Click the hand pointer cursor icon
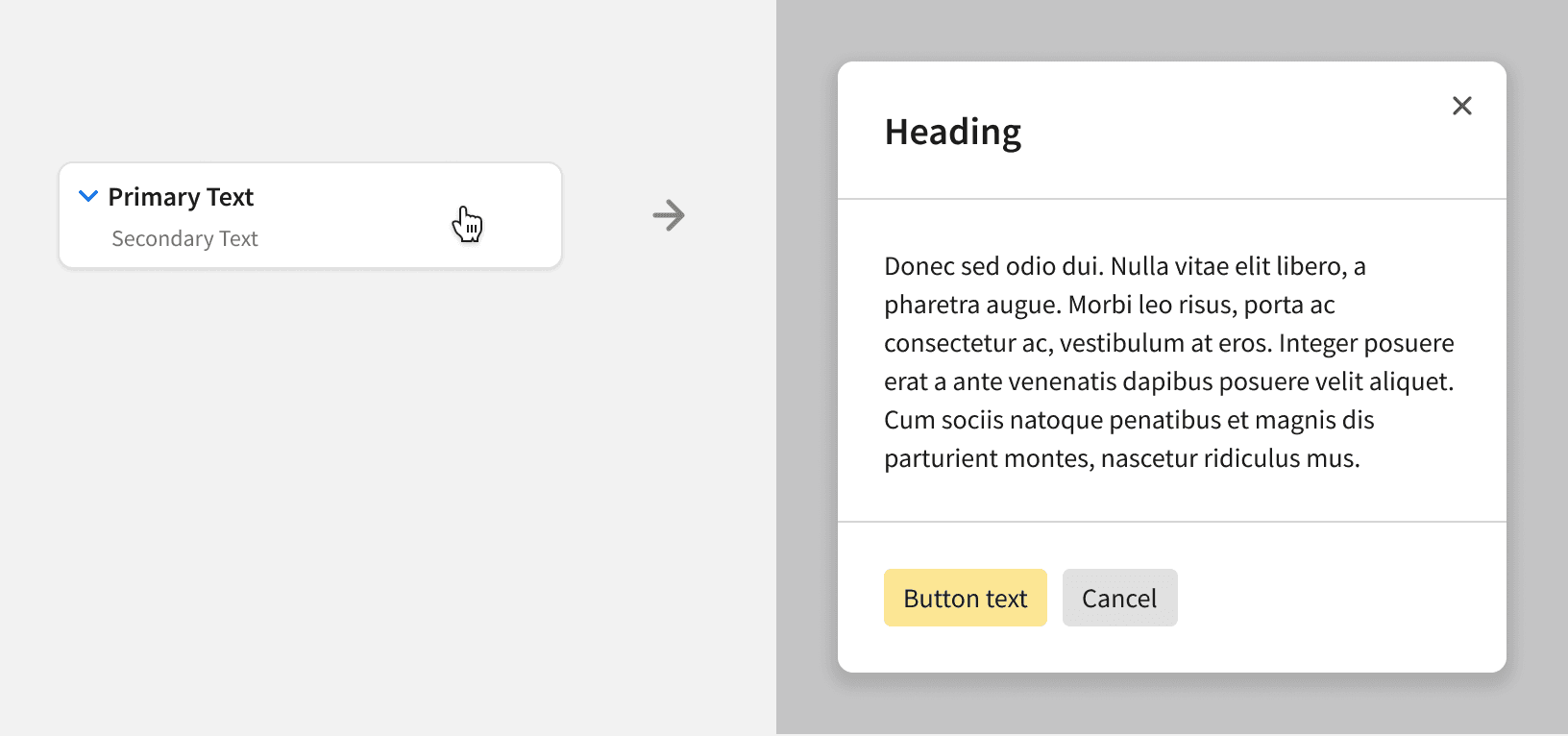The height and width of the screenshot is (736, 1568). point(467,224)
